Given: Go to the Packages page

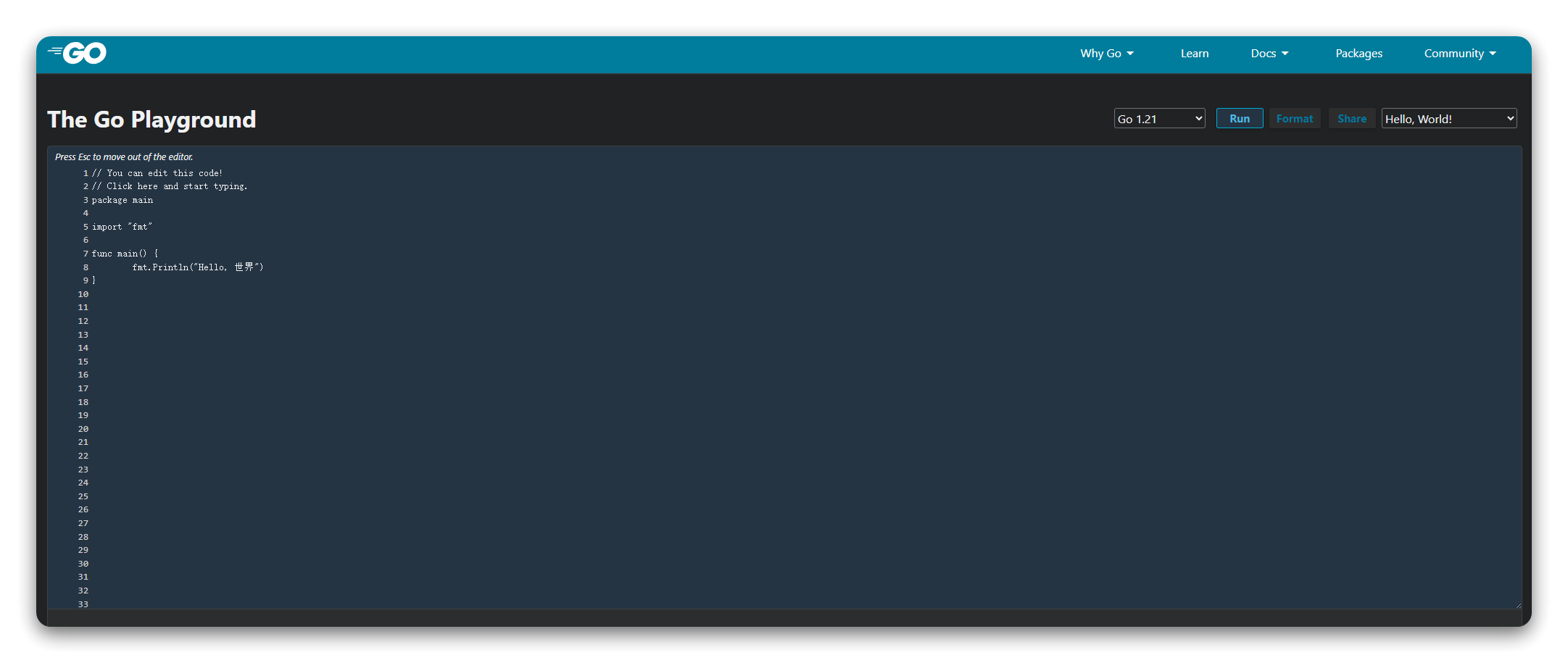Looking at the screenshot, I should tap(1358, 54).
